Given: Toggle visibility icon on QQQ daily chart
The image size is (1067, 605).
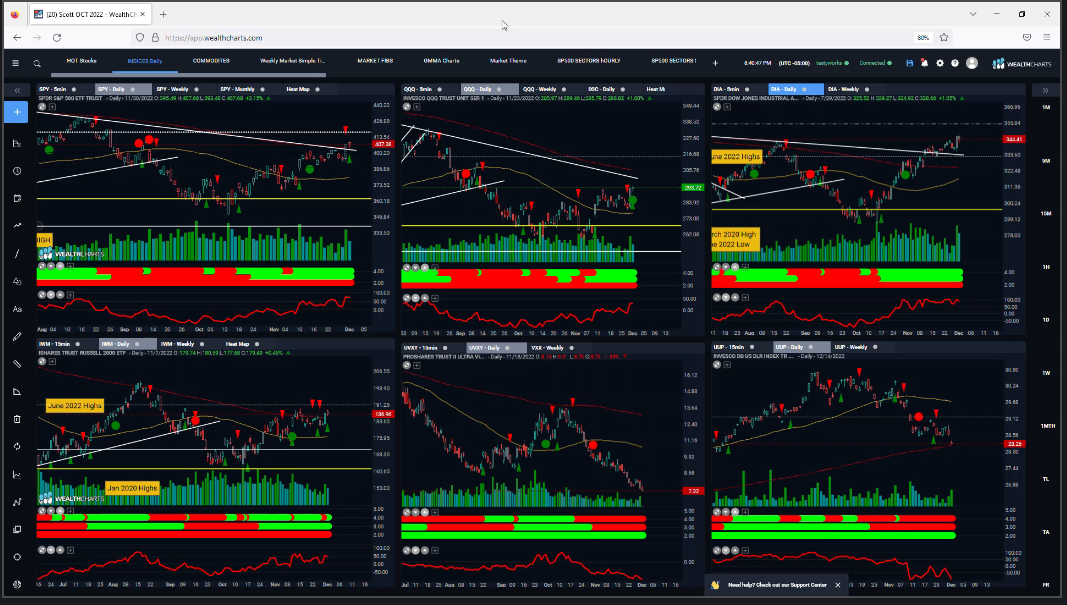Looking at the screenshot, I should (x=407, y=107).
